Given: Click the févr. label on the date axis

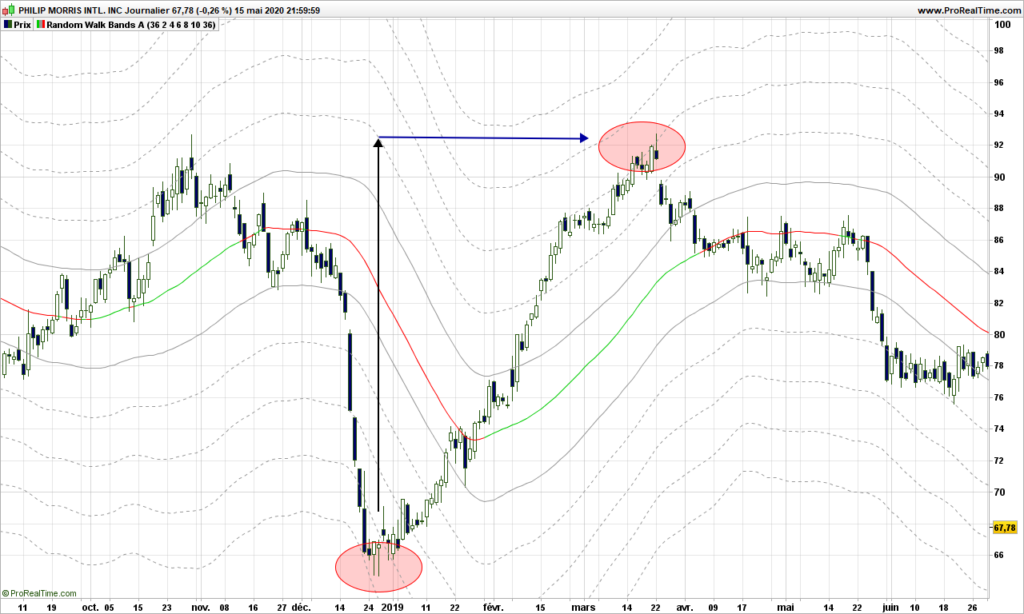Looking at the screenshot, I should tap(492, 607).
